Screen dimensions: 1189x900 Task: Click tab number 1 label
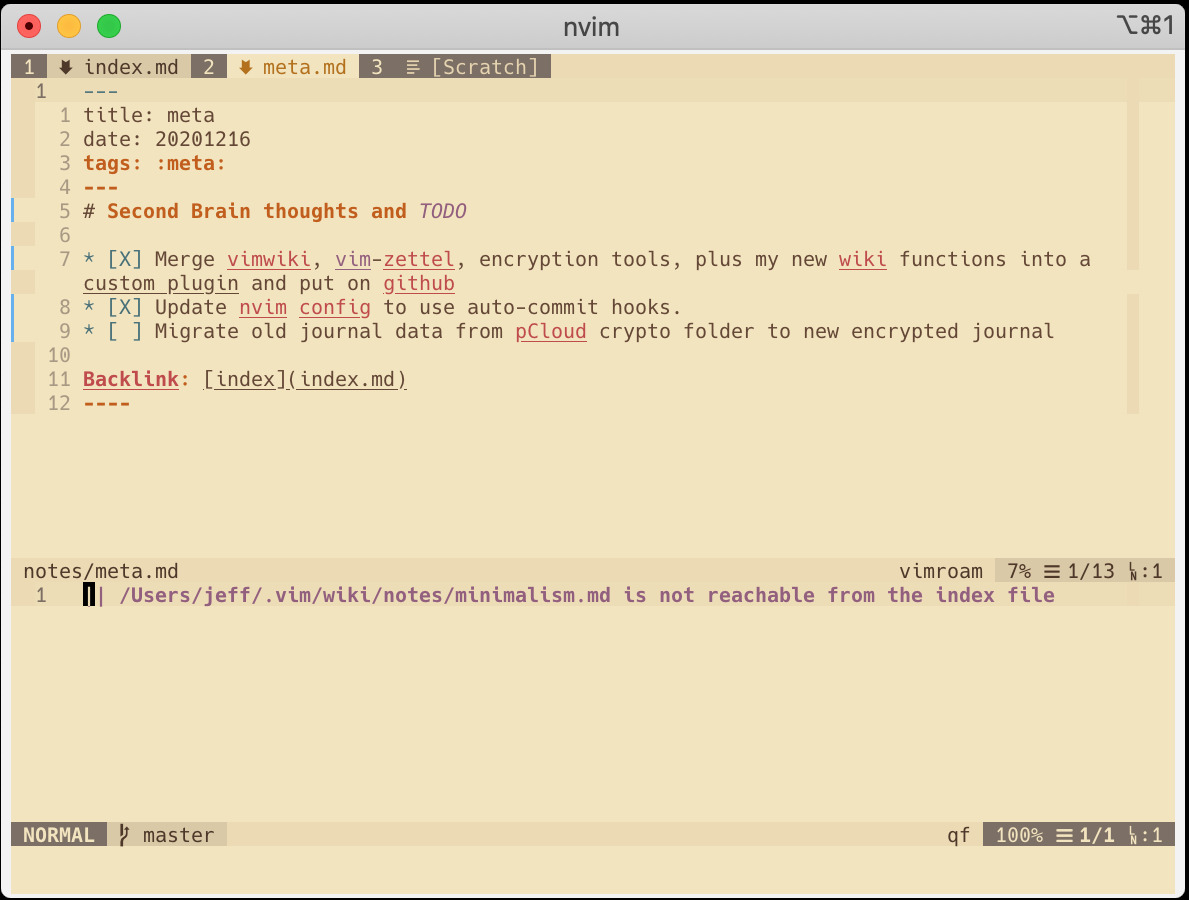pyautogui.click(x=29, y=67)
